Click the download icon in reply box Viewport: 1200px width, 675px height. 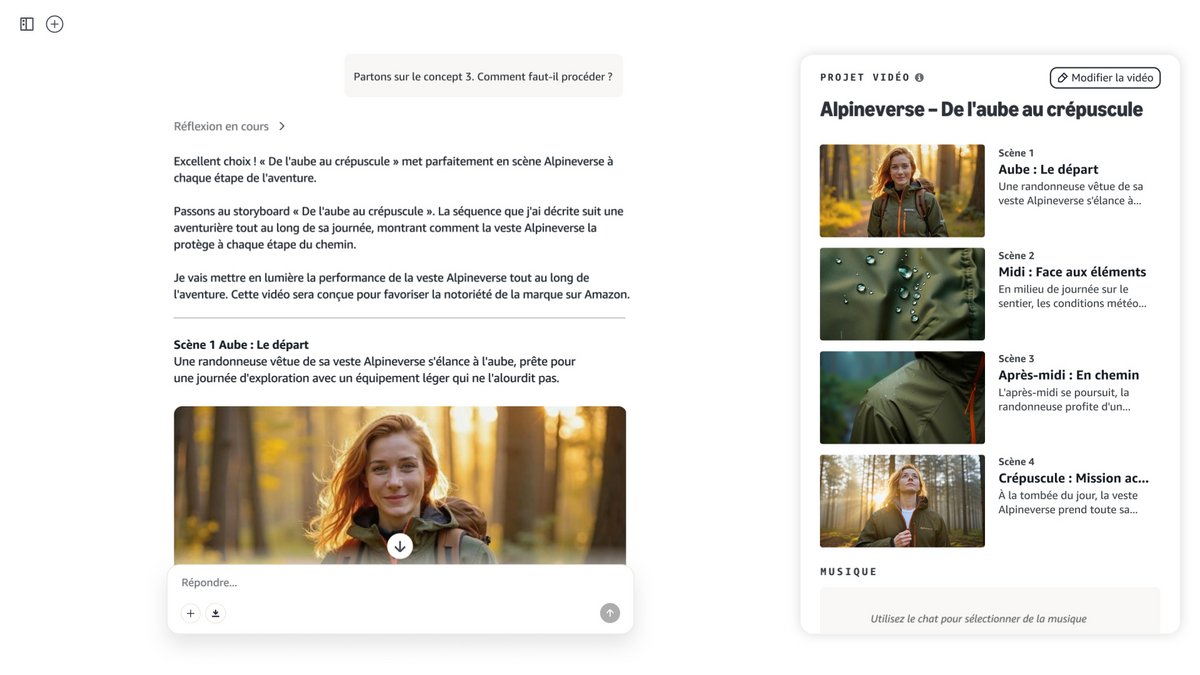coord(216,613)
